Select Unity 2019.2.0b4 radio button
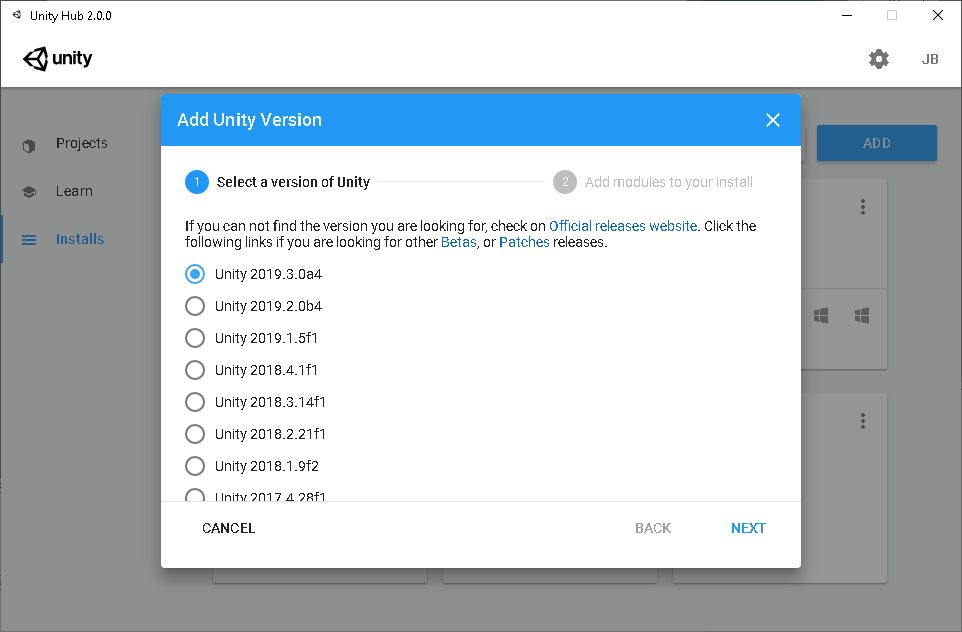This screenshot has width=962, height=632. click(x=195, y=306)
